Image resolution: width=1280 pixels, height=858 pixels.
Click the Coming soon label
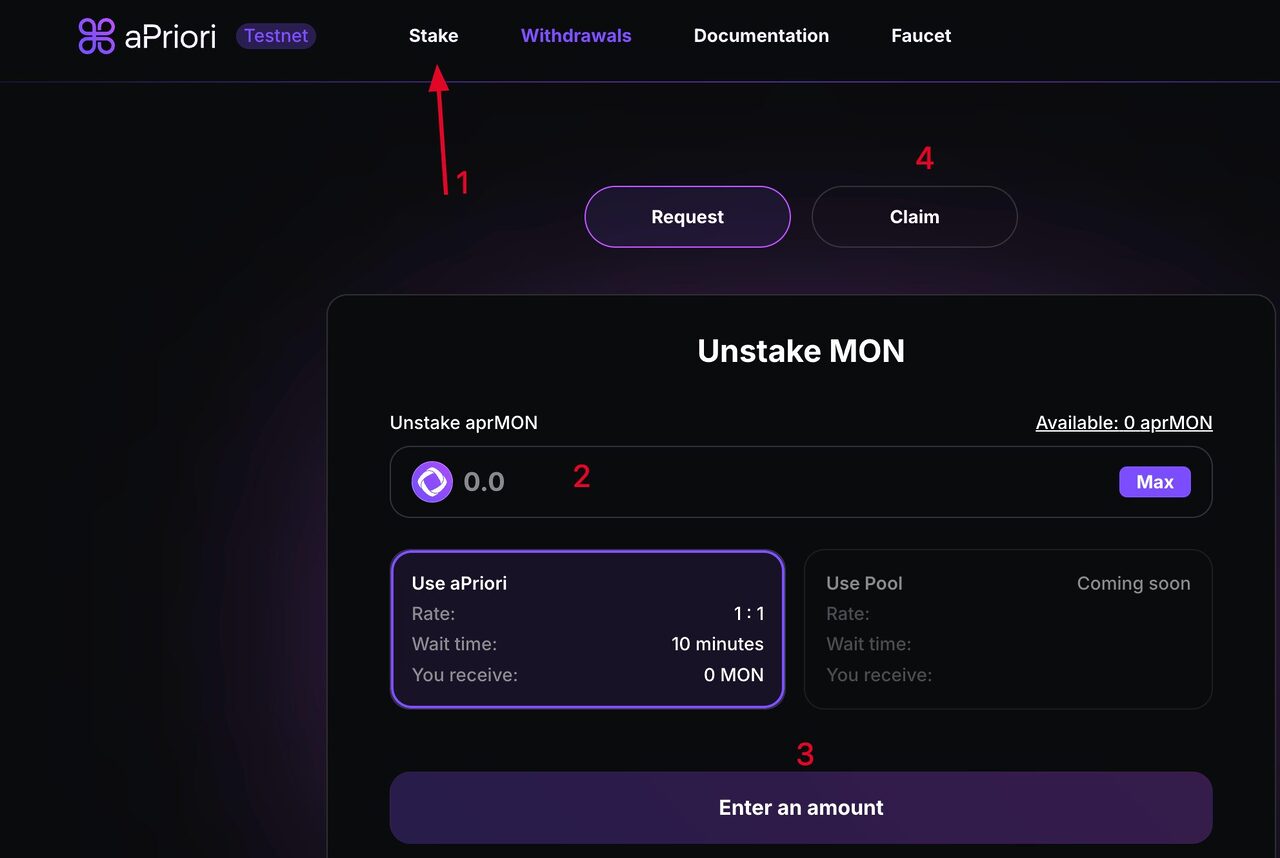click(x=1133, y=583)
